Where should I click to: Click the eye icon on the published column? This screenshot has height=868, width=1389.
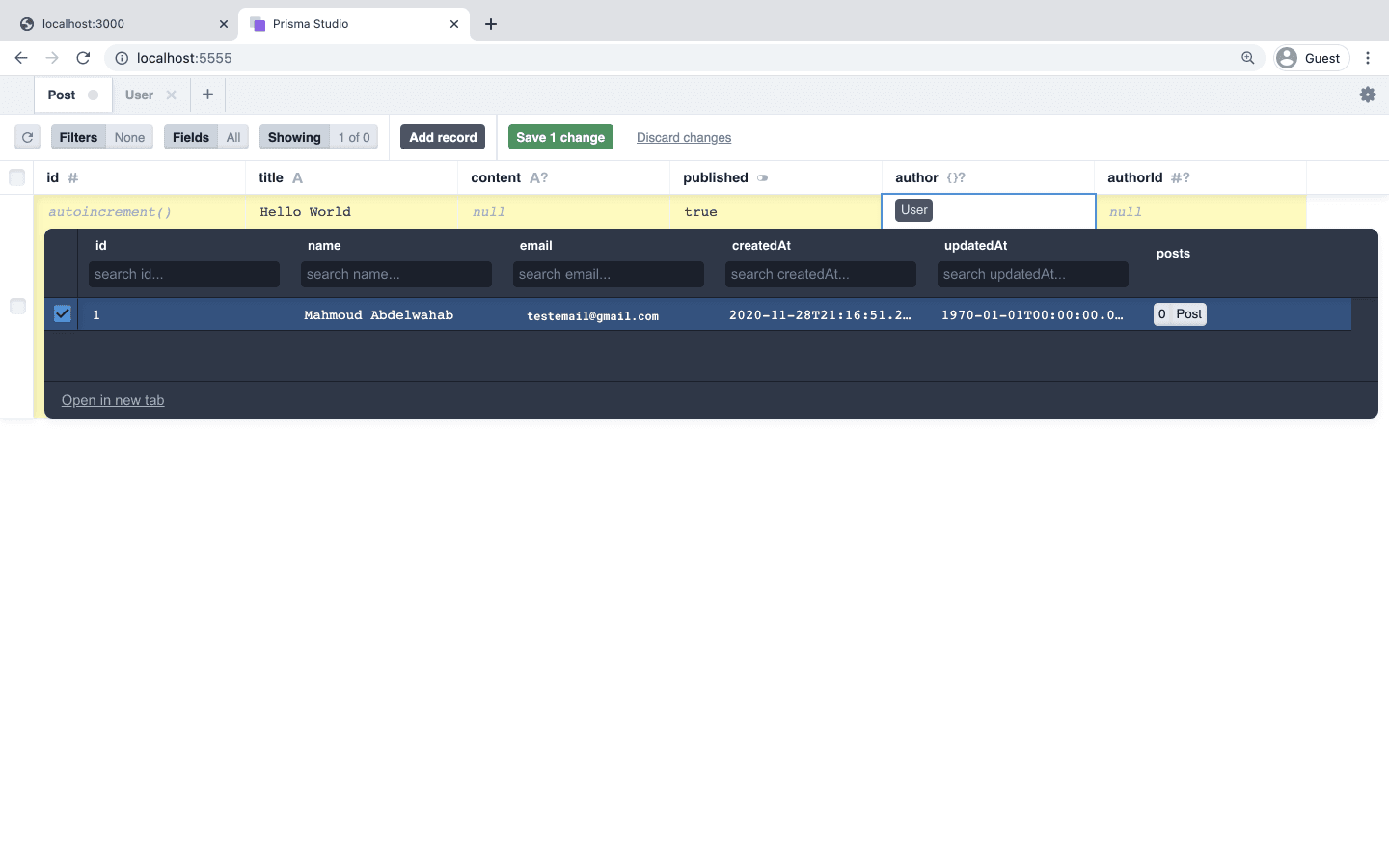point(762,177)
